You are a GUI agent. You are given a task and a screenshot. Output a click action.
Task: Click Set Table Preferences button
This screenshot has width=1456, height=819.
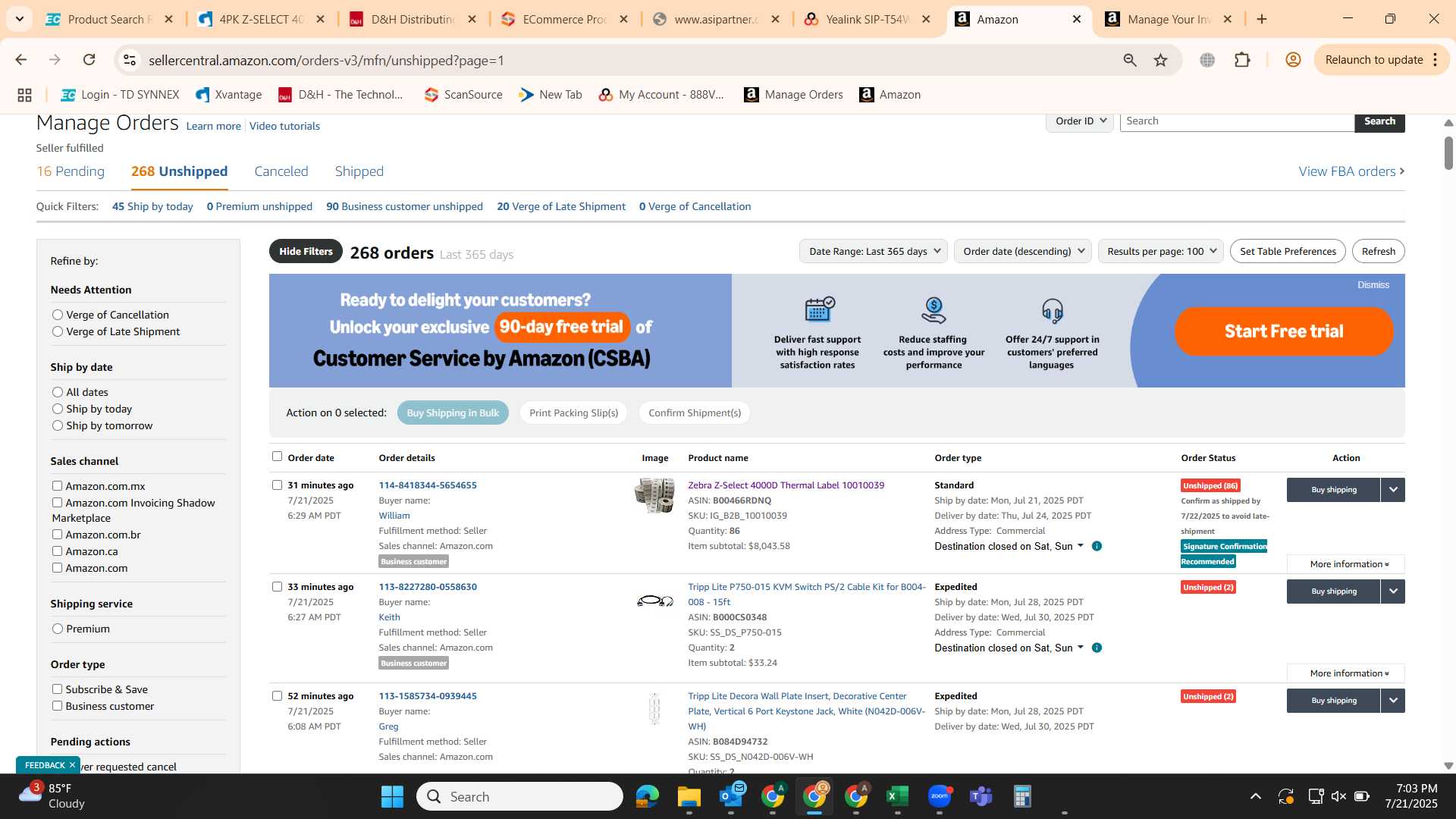click(x=1288, y=251)
